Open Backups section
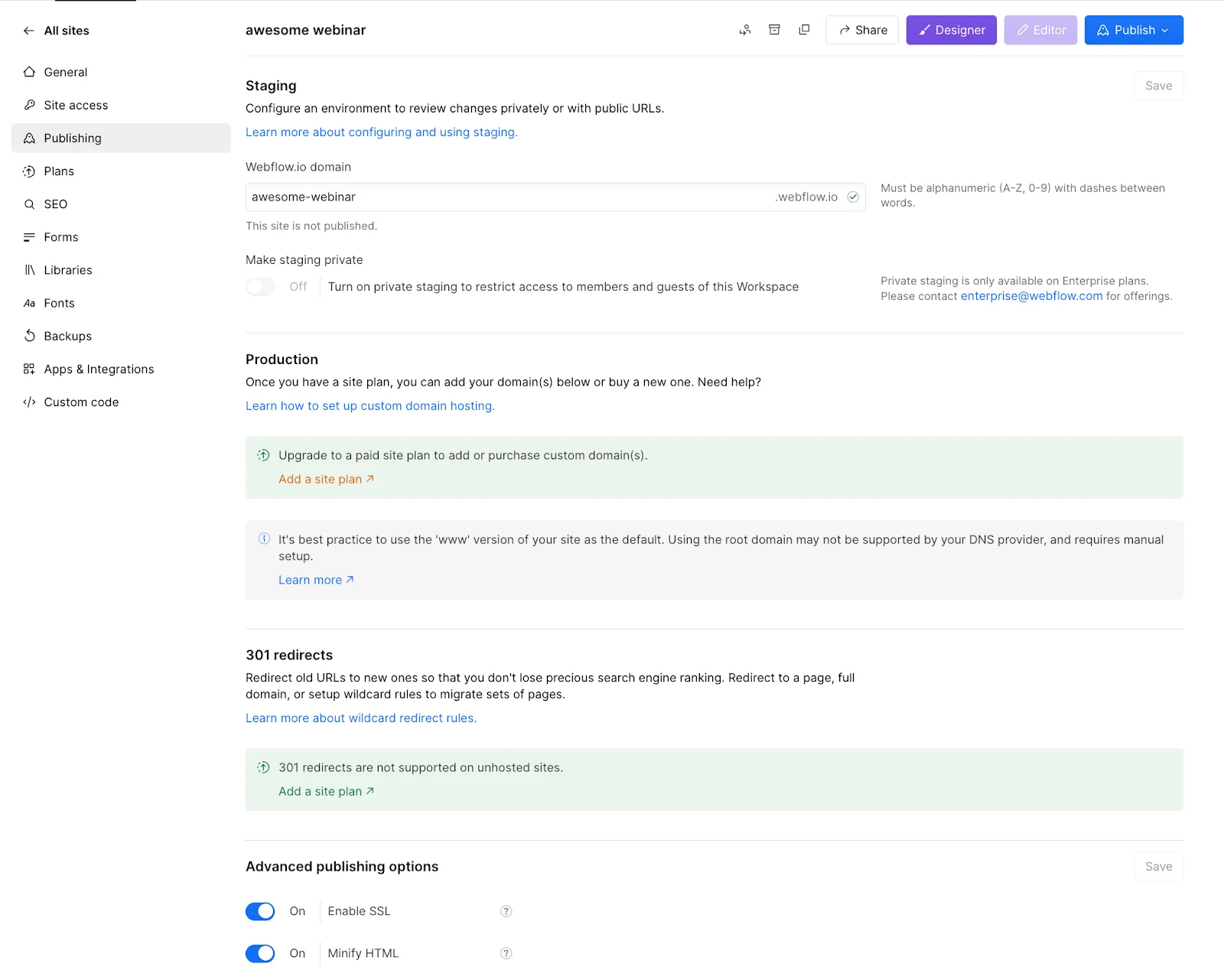This screenshot has height=980, width=1224. 121,336
